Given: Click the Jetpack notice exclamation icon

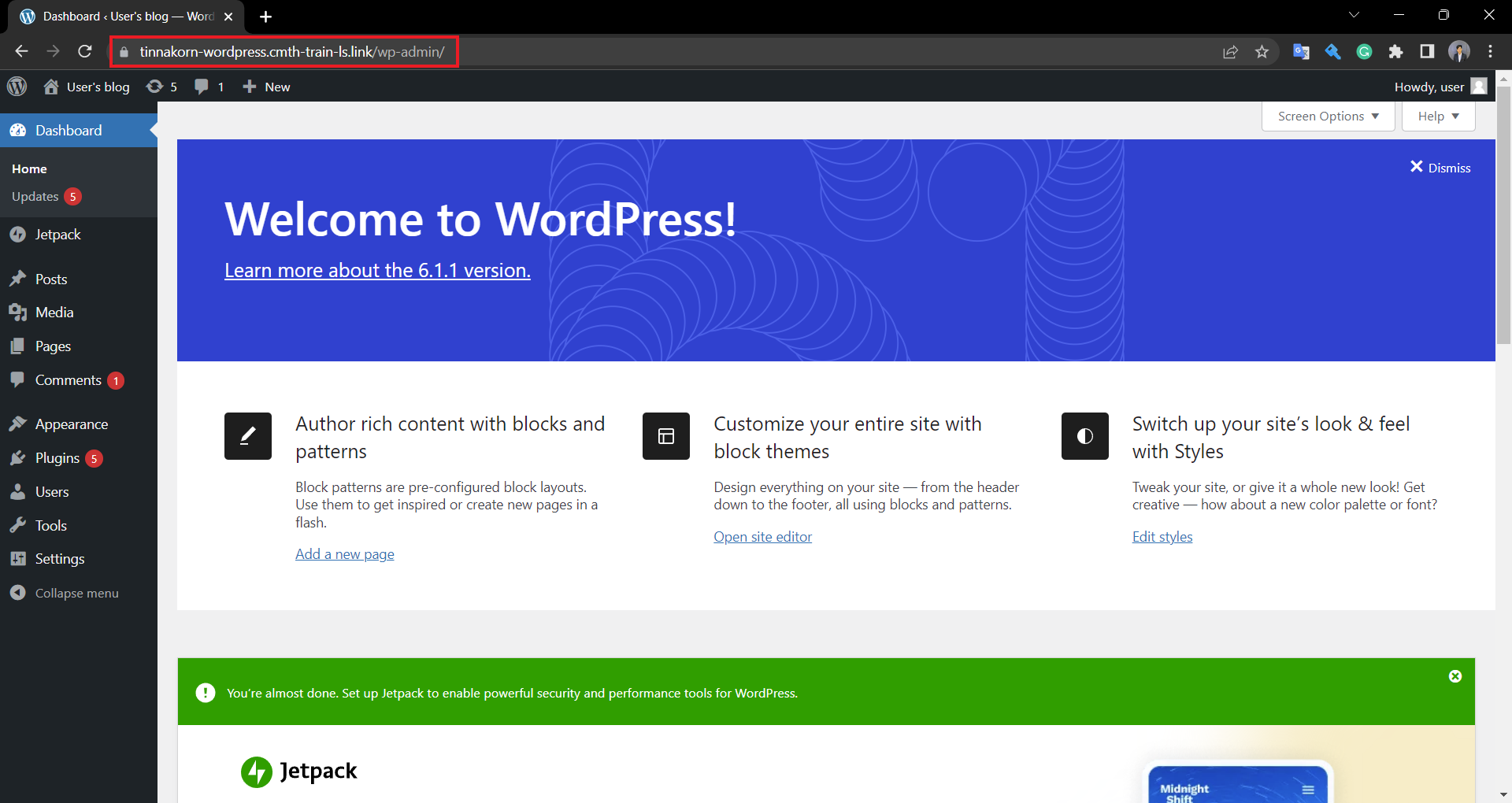Looking at the screenshot, I should (x=206, y=693).
